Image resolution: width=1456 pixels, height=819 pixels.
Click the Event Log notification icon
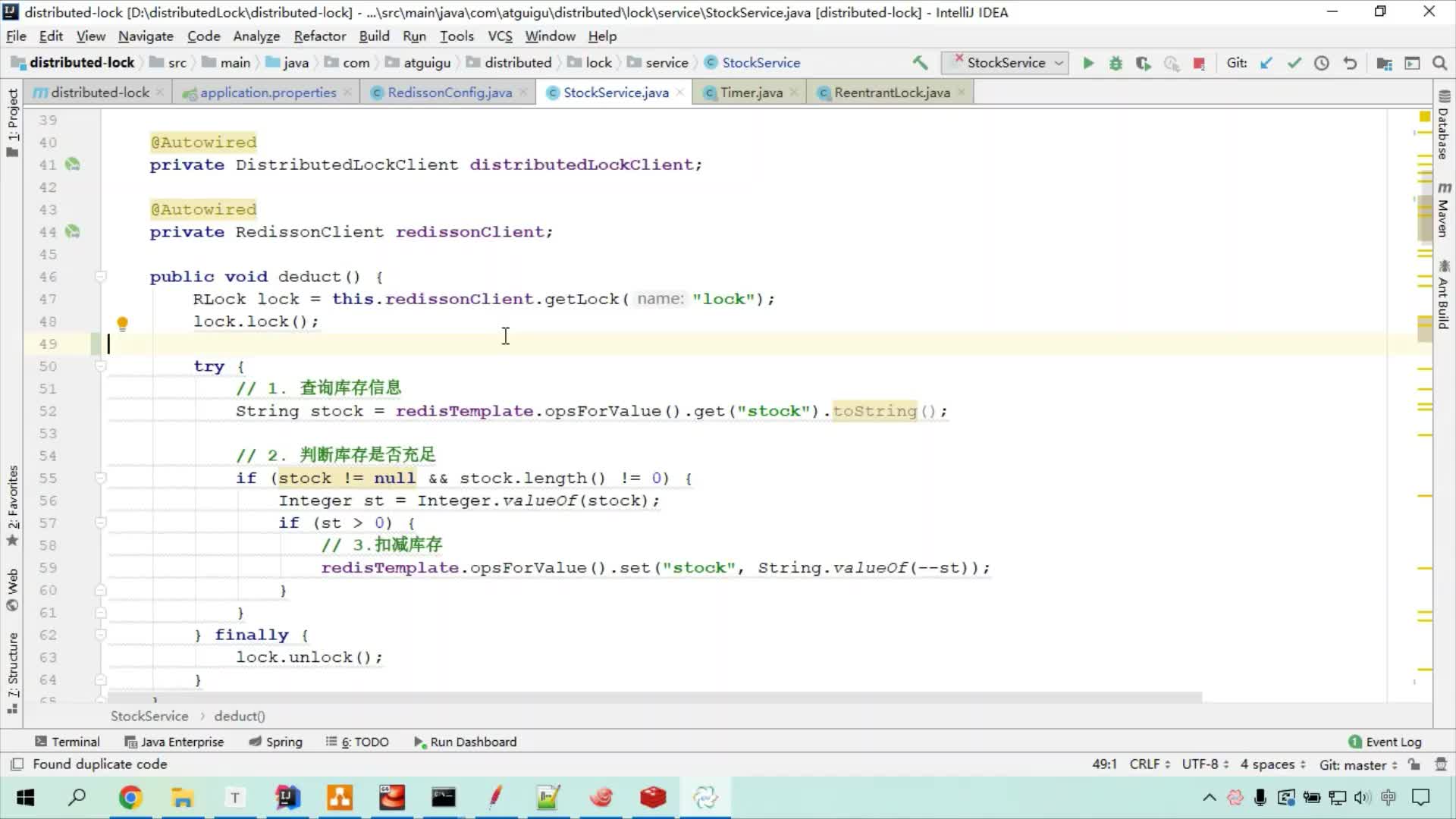(x=1354, y=742)
